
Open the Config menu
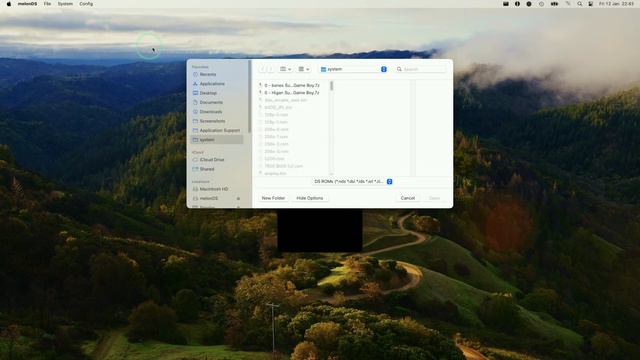(86, 4)
